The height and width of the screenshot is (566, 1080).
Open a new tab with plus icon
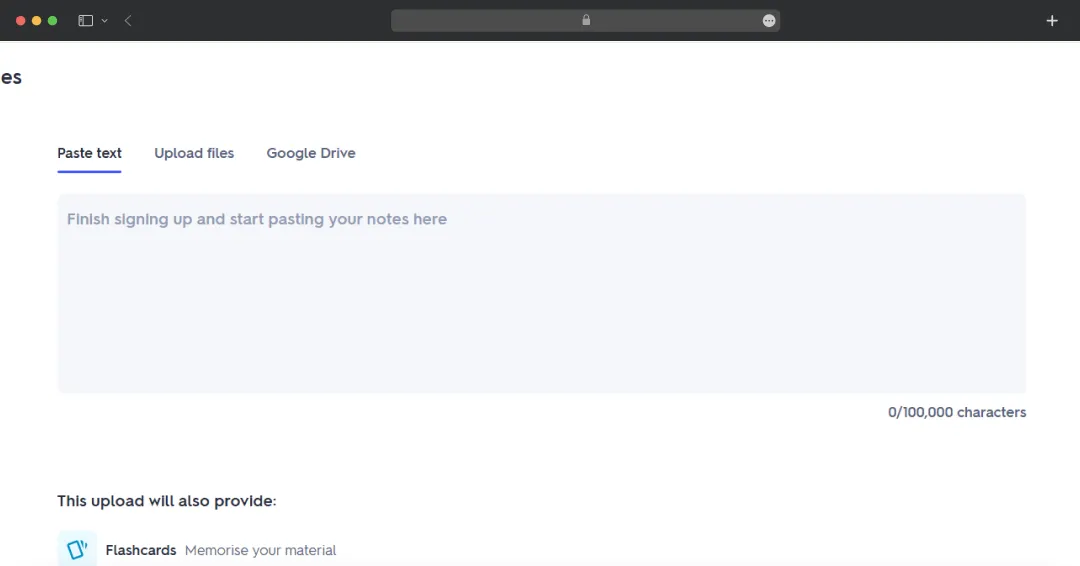[1052, 21]
